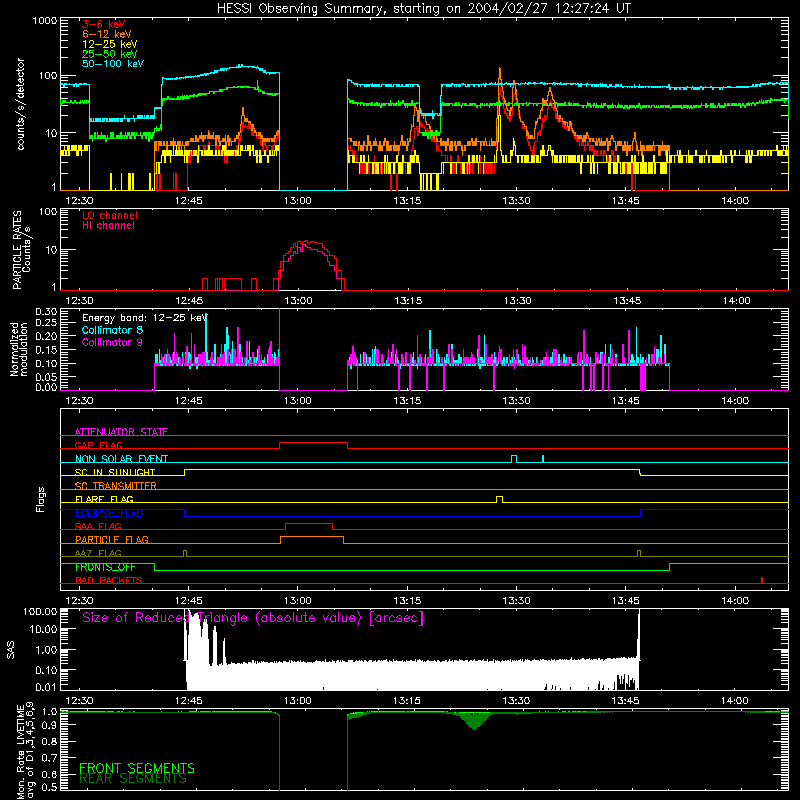Image resolution: width=800 pixels, height=800 pixels.
Task: Click the 13:30 tick label under the modulation panel
Action: tap(516, 401)
